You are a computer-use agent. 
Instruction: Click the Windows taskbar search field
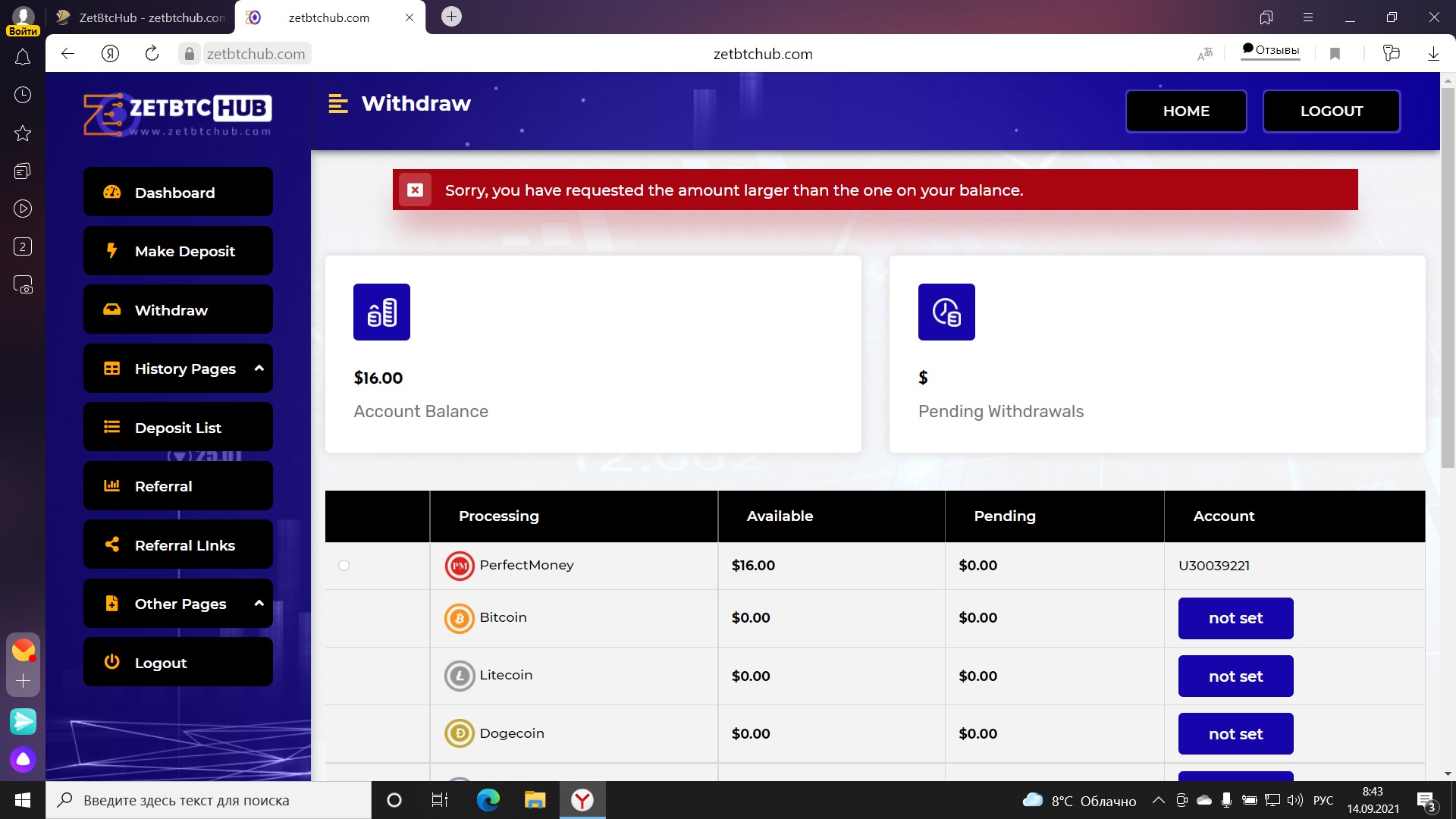pos(209,800)
